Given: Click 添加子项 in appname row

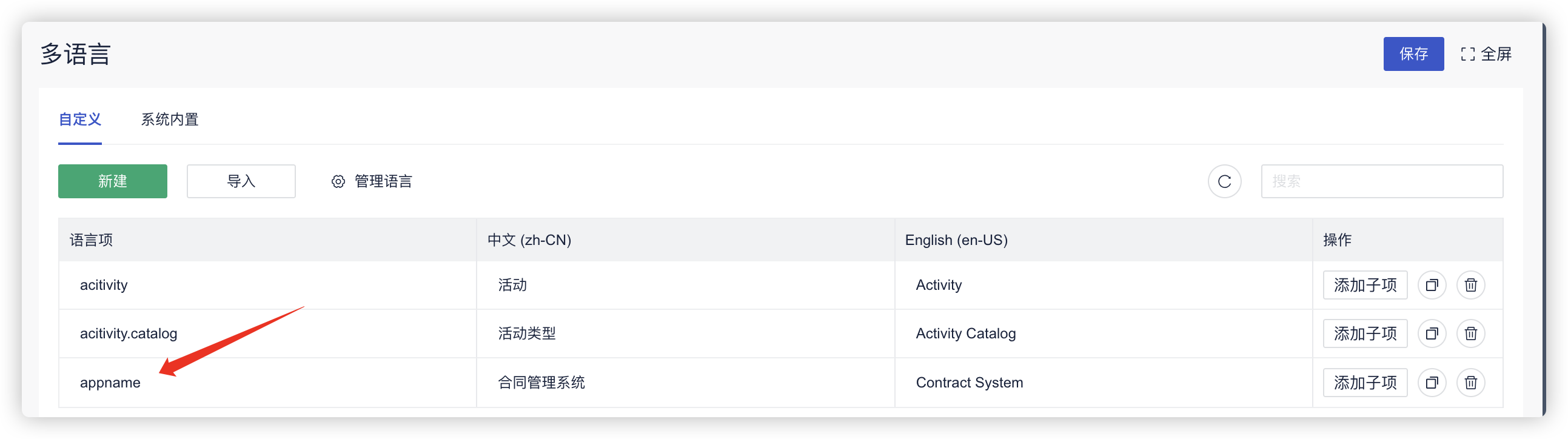Looking at the screenshot, I should tap(1365, 383).
